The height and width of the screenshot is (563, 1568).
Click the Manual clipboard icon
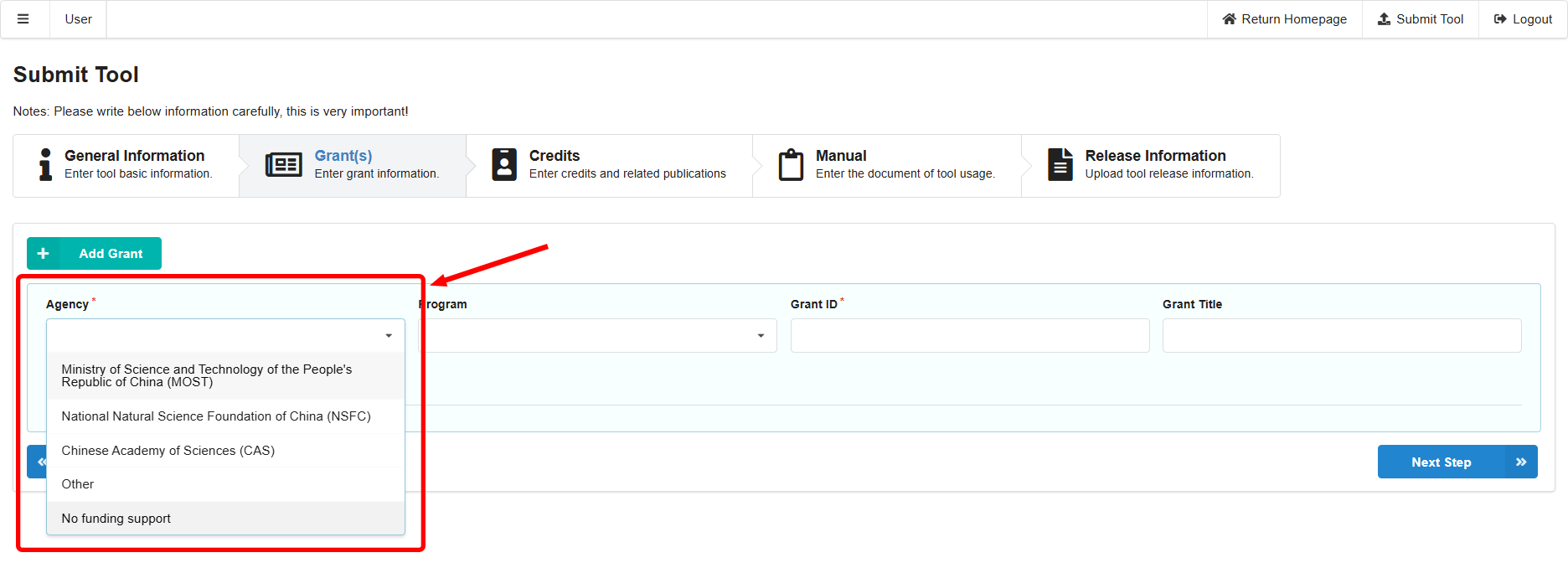click(x=791, y=165)
